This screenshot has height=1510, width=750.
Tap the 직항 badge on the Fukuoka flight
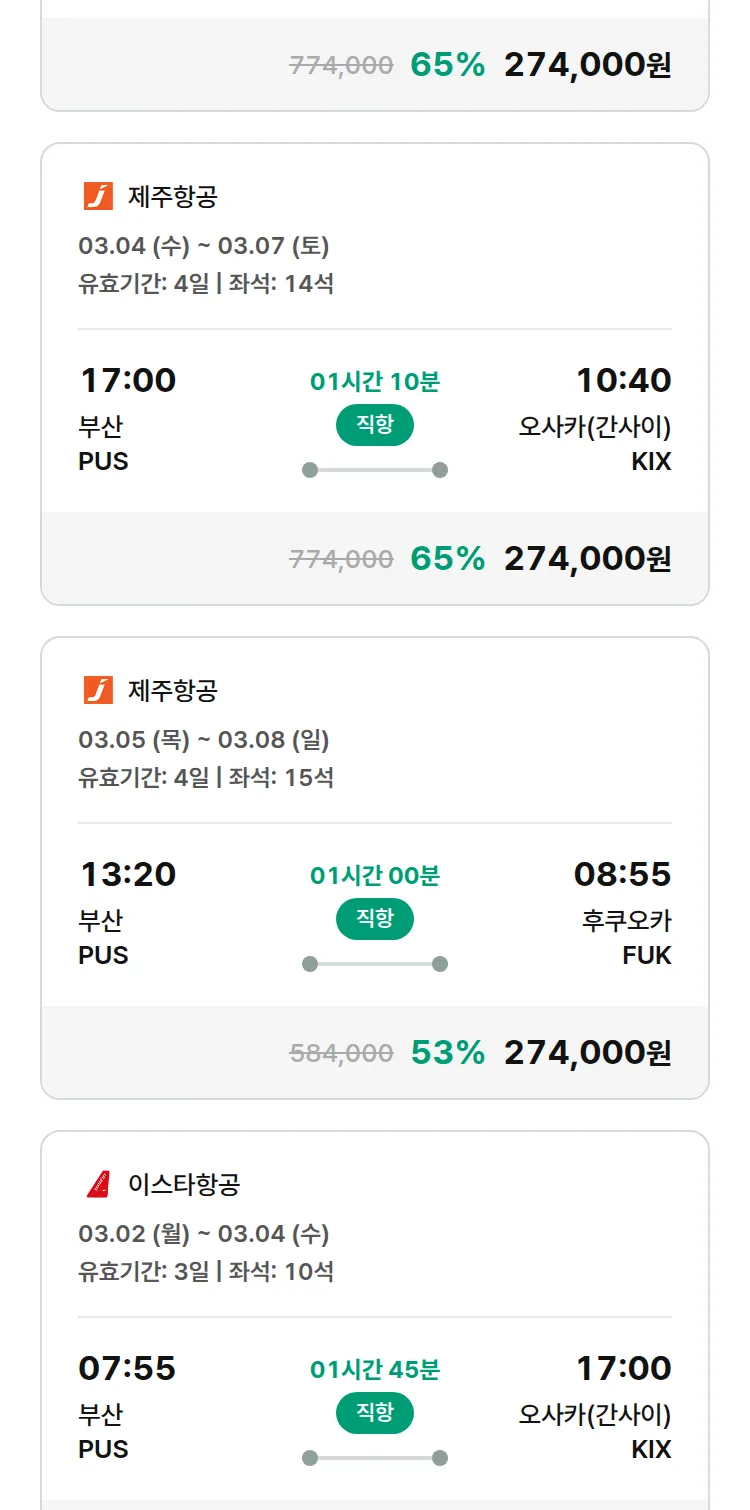[x=374, y=919]
